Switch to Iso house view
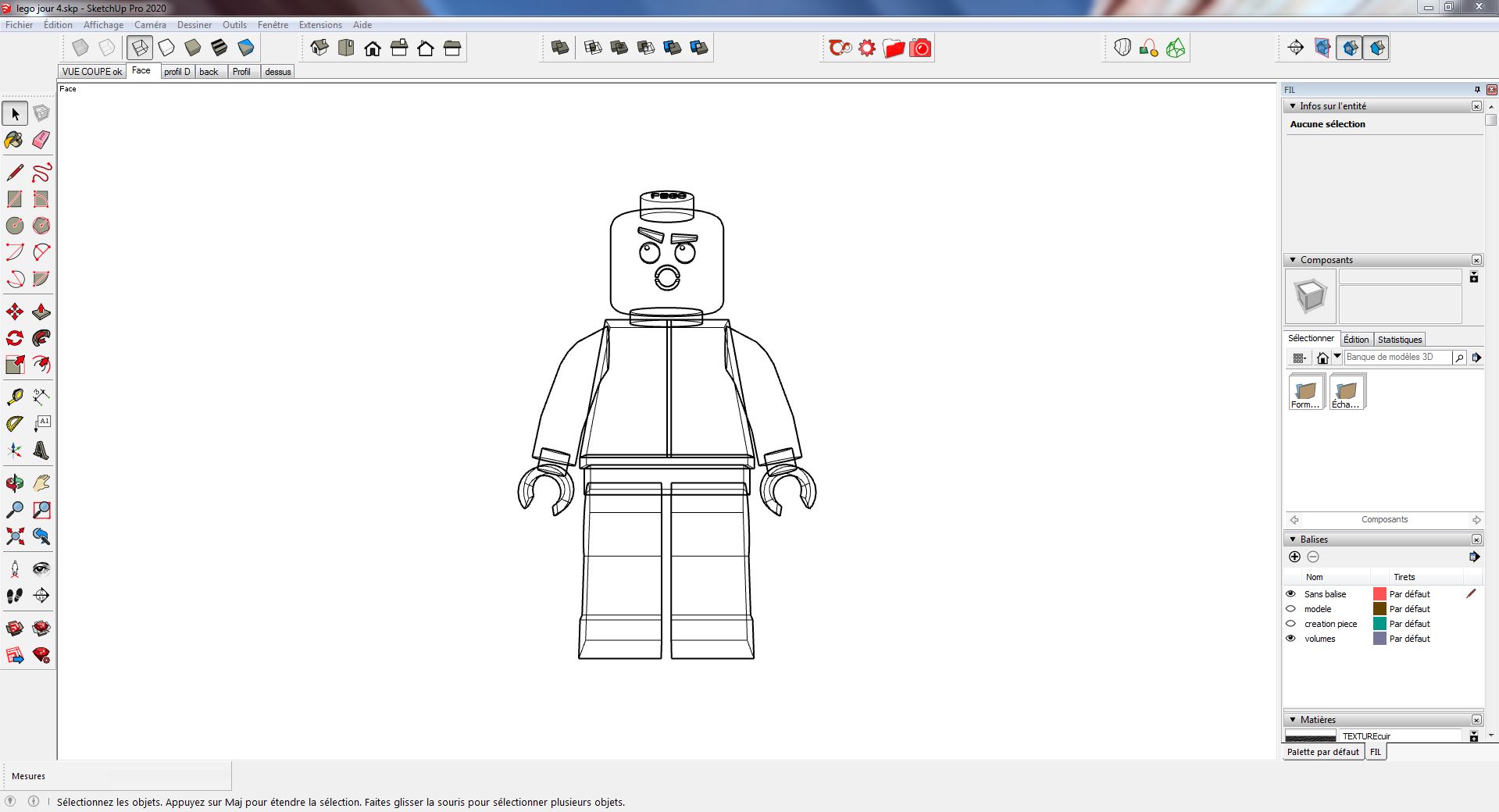 [319, 48]
